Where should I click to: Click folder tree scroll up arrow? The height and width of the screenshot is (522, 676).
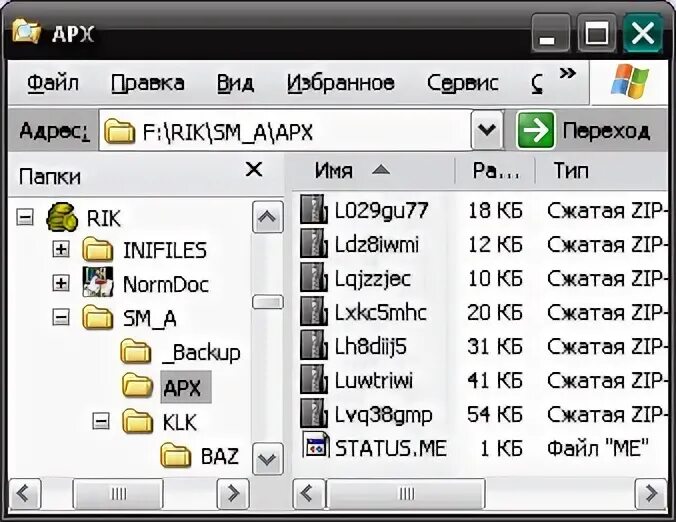[x=267, y=217]
